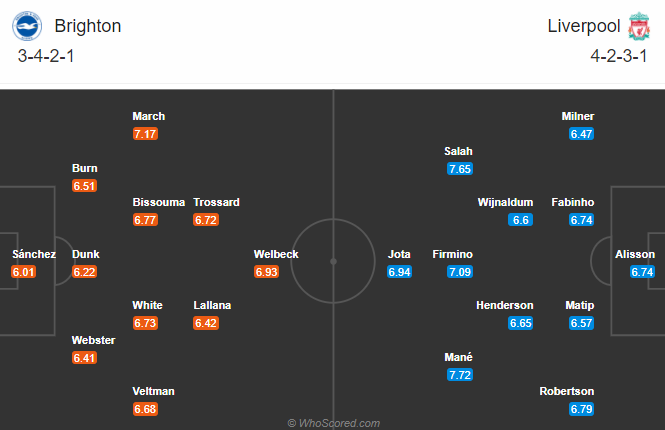Open Trossard's player name link
The image size is (665, 430).
217,202
